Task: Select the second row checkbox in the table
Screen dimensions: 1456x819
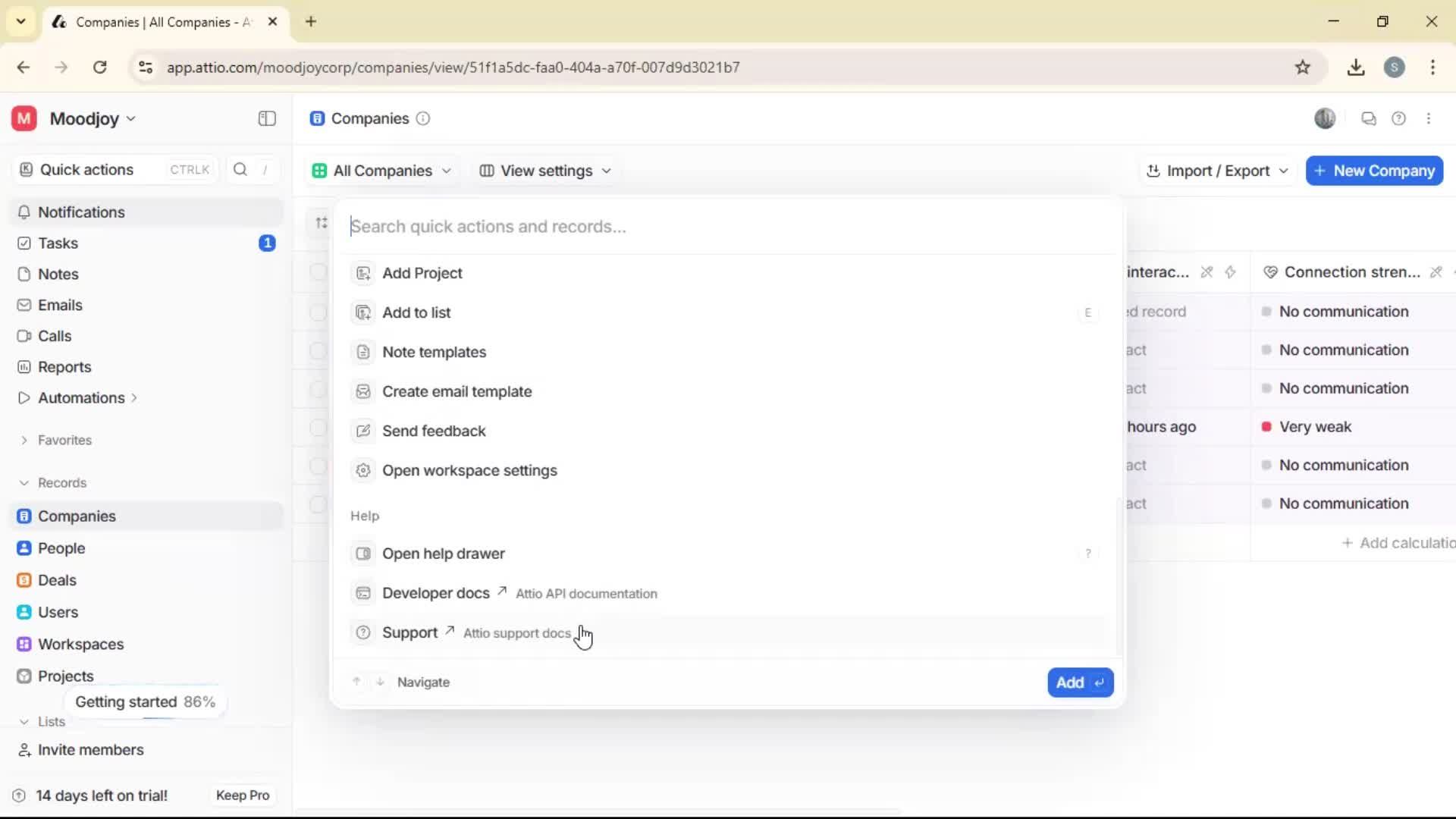Action: coord(318,312)
